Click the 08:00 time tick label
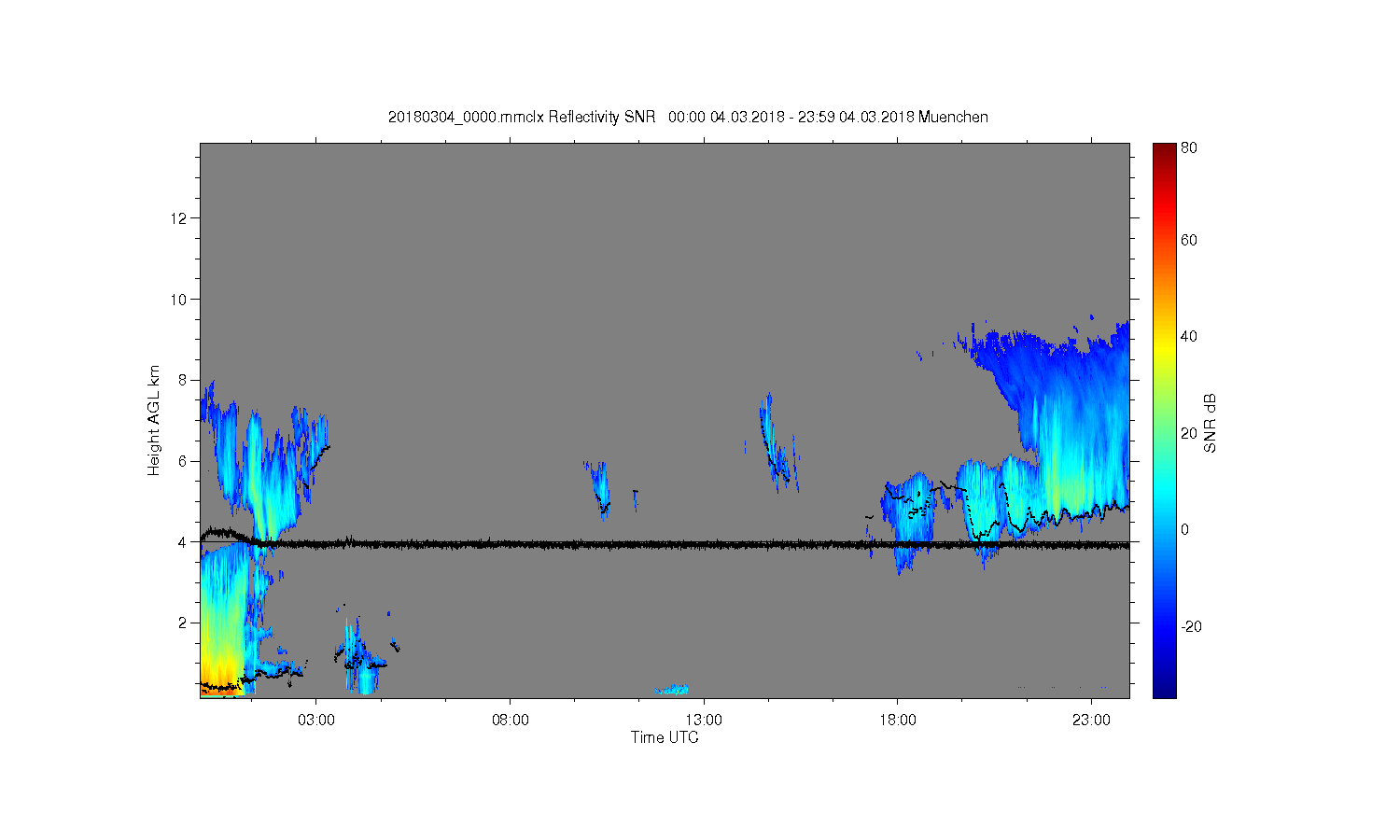Viewport: 1400px width, 840px height. point(511,721)
